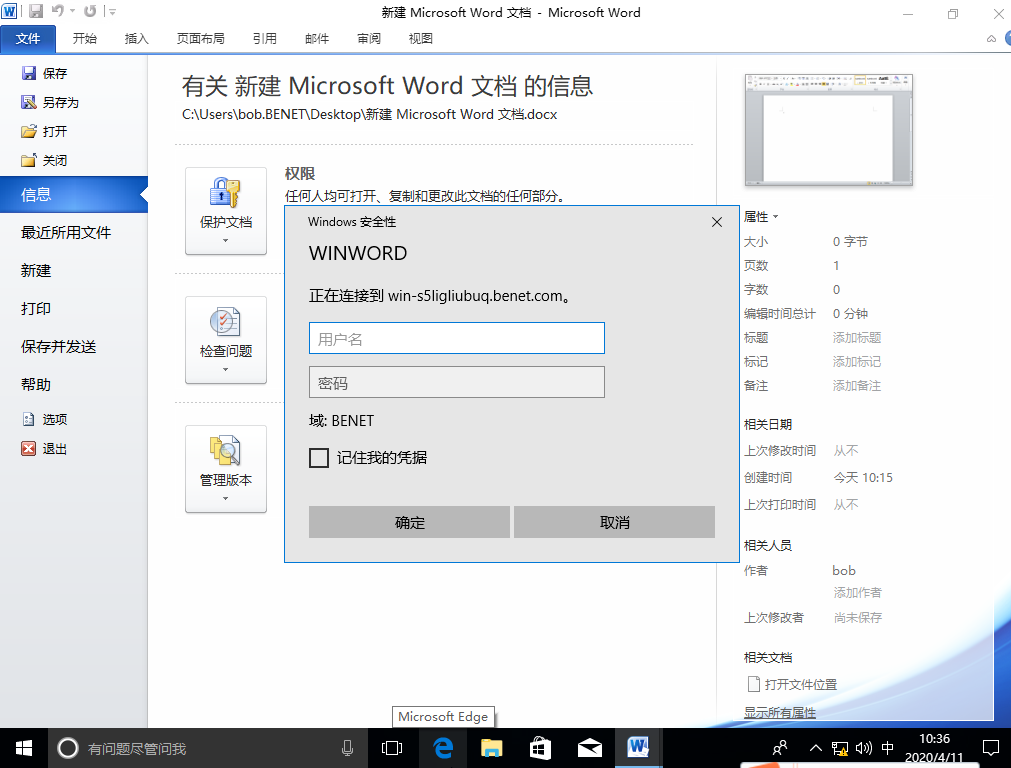1011x768 pixels.
Task: Switch to the 开始 ribbon tab
Action: click(84, 39)
